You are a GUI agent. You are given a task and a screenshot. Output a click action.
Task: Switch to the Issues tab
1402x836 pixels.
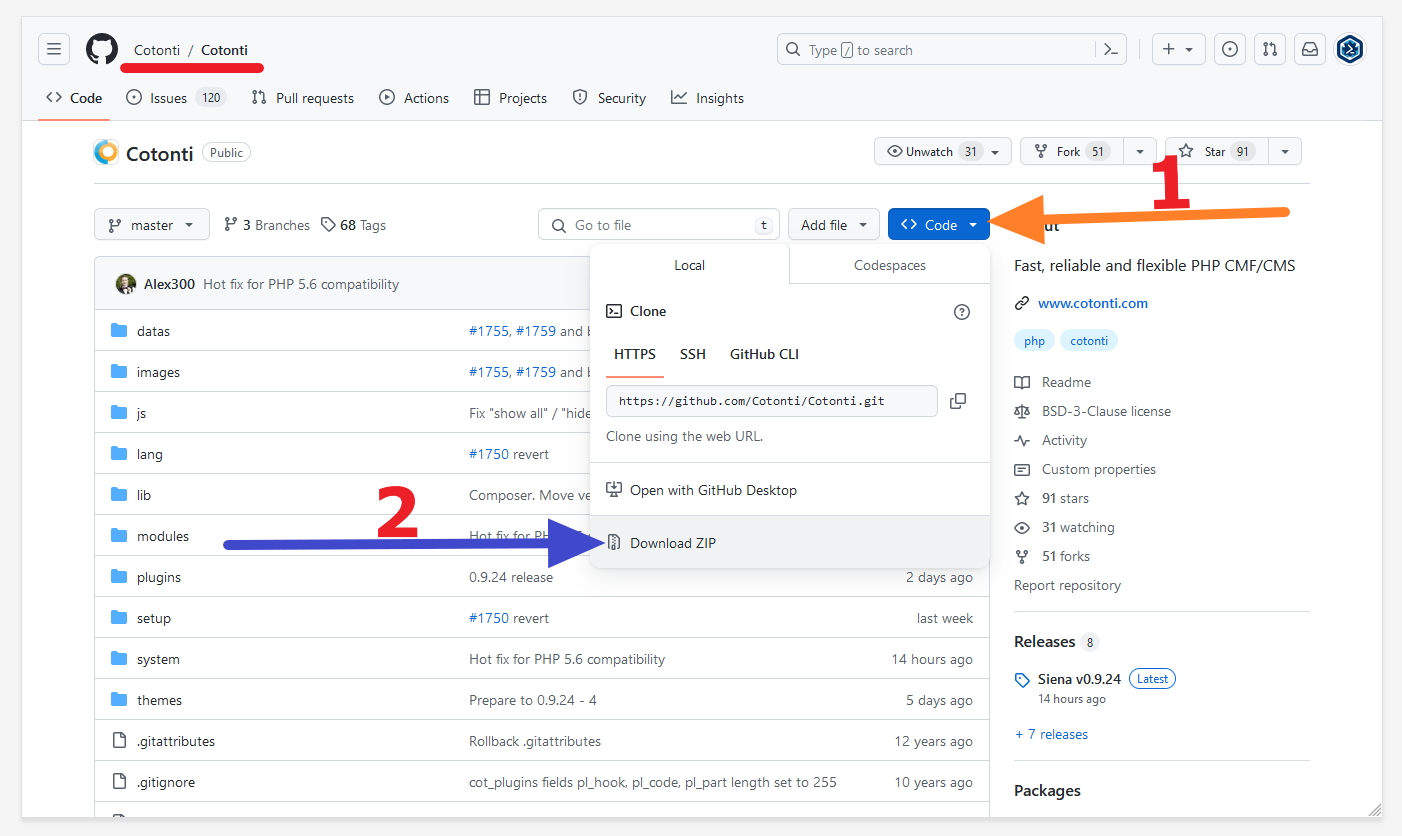point(176,98)
